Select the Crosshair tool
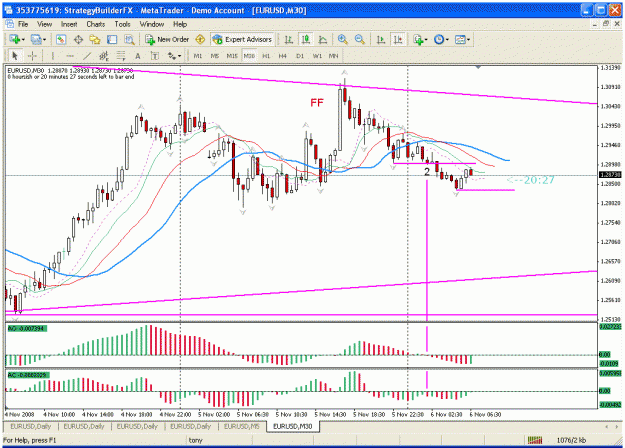 tap(32, 56)
